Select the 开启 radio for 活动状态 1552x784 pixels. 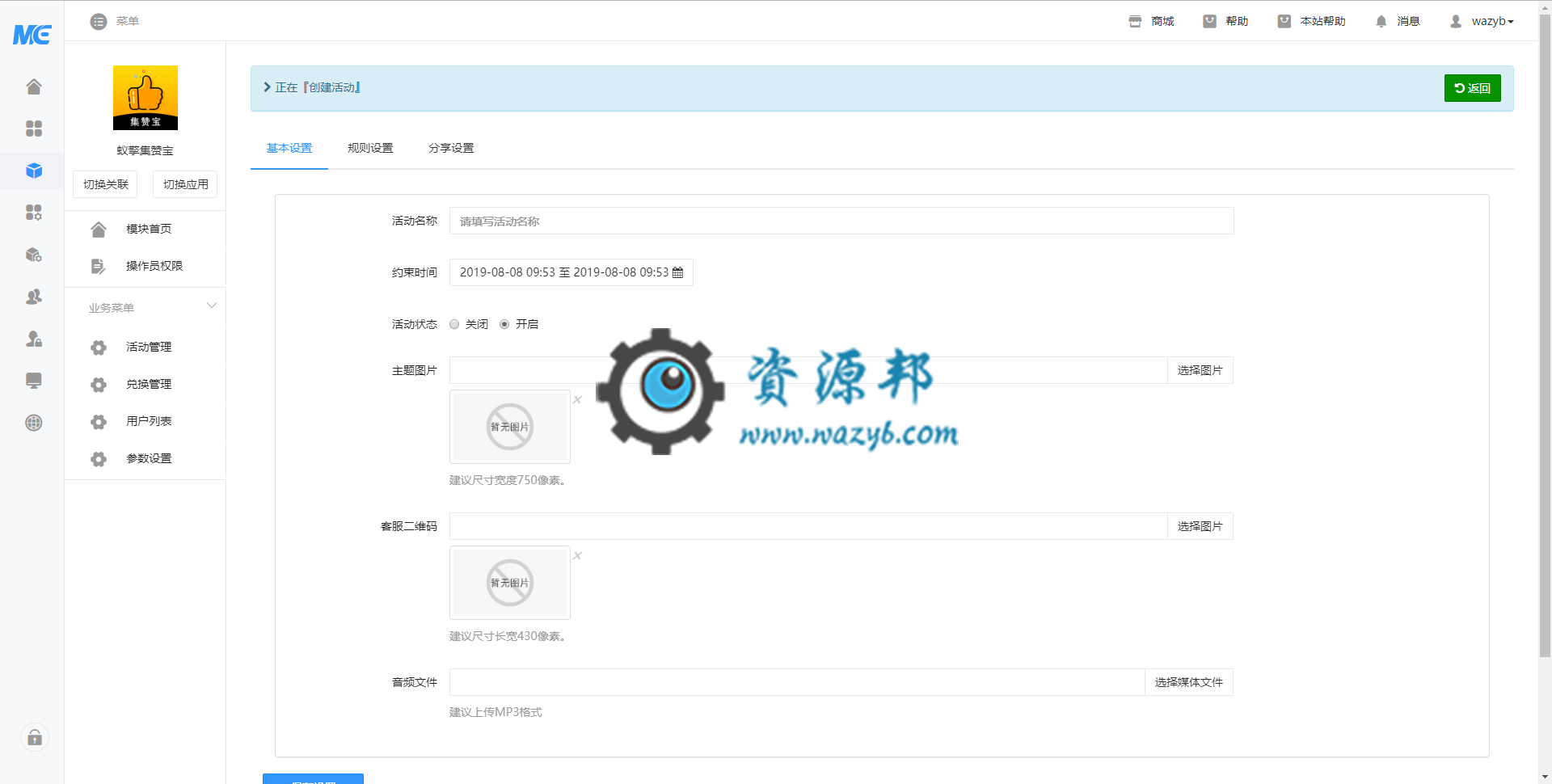pos(504,324)
